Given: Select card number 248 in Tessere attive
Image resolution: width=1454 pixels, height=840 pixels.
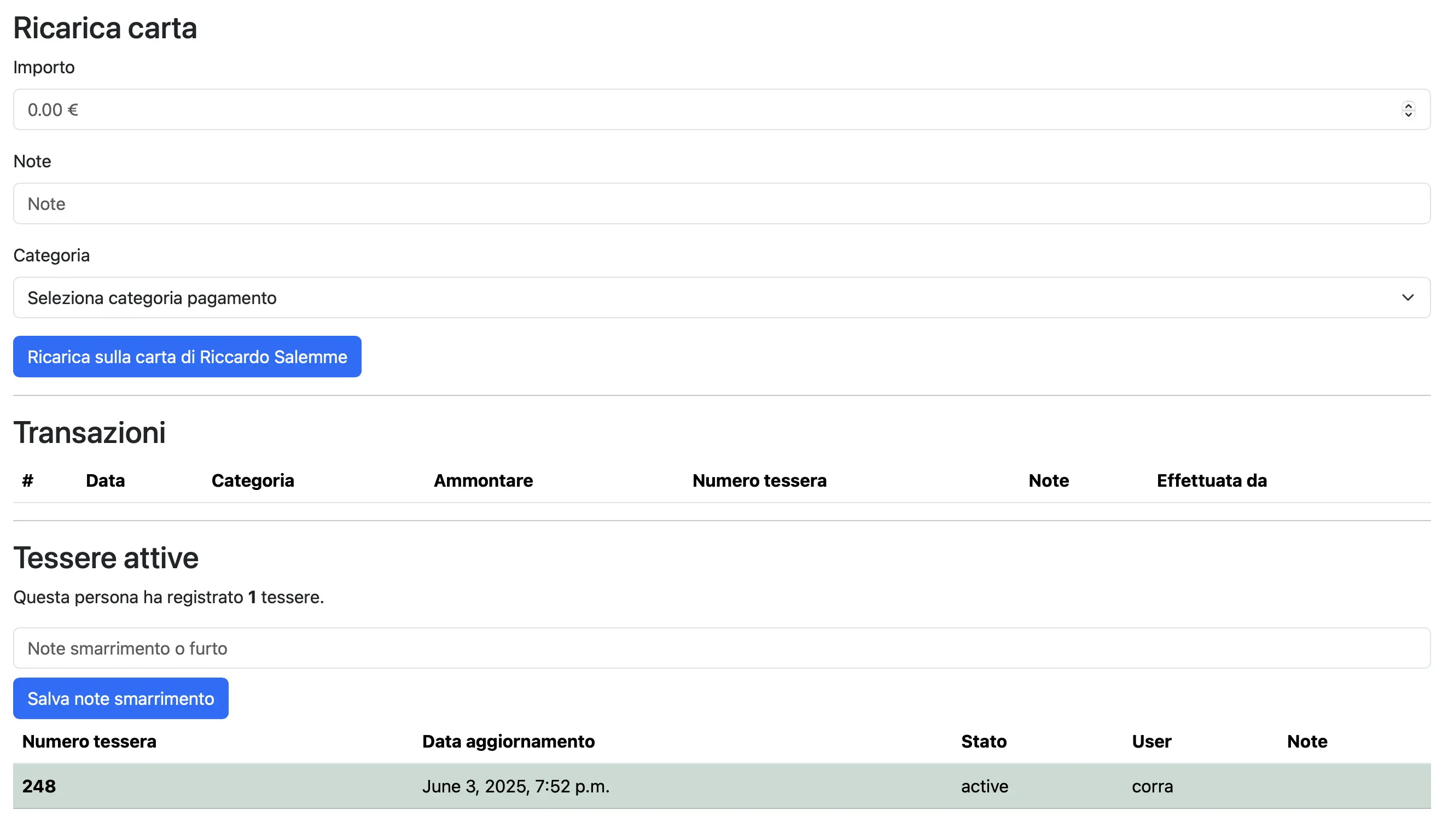Looking at the screenshot, I should coord(39,786).
